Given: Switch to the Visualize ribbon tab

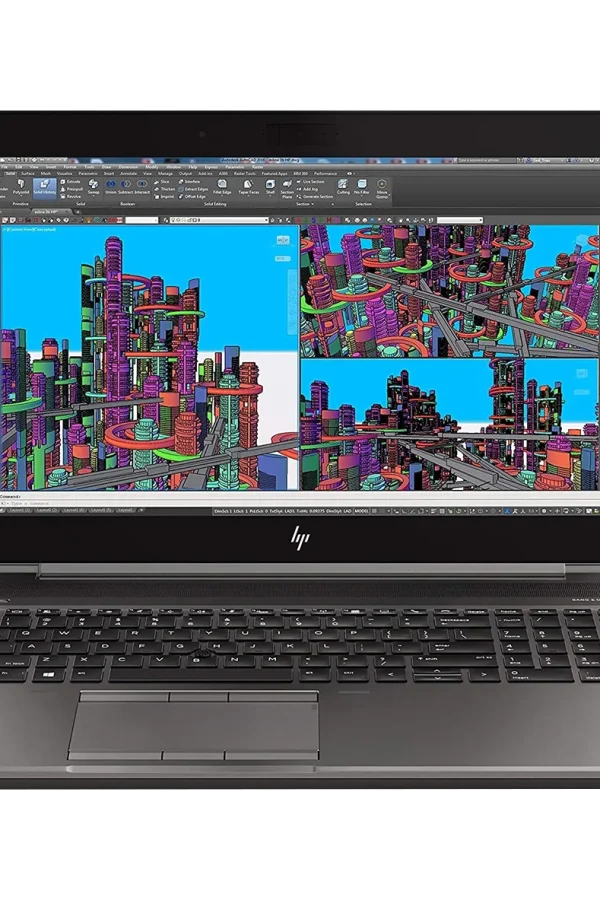Looking at the screenshot, I should click(x=65, y=173).
